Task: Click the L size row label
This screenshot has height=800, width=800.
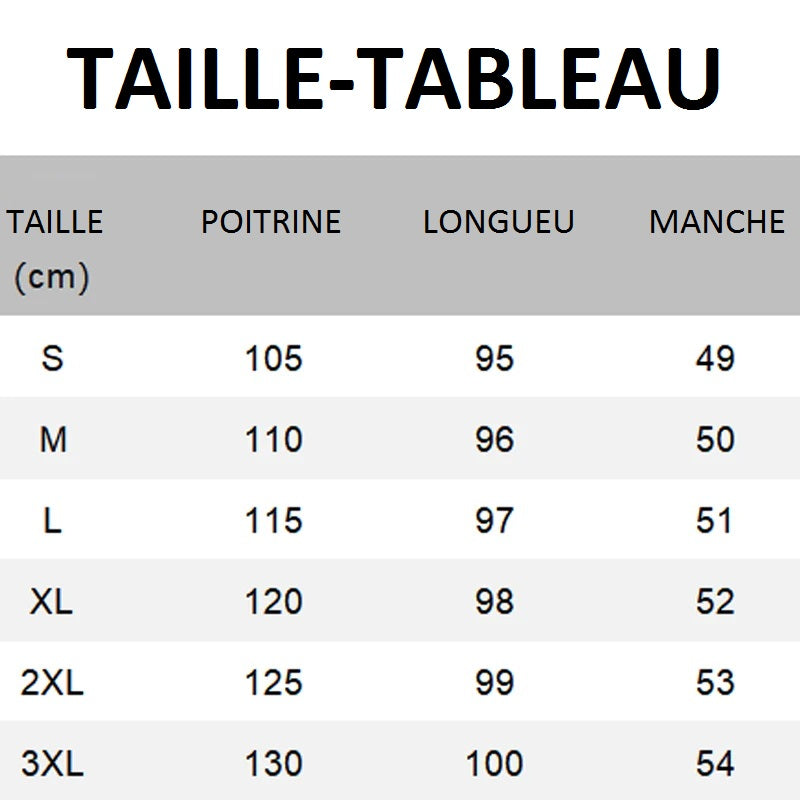Action: click(x=53, y=520)
